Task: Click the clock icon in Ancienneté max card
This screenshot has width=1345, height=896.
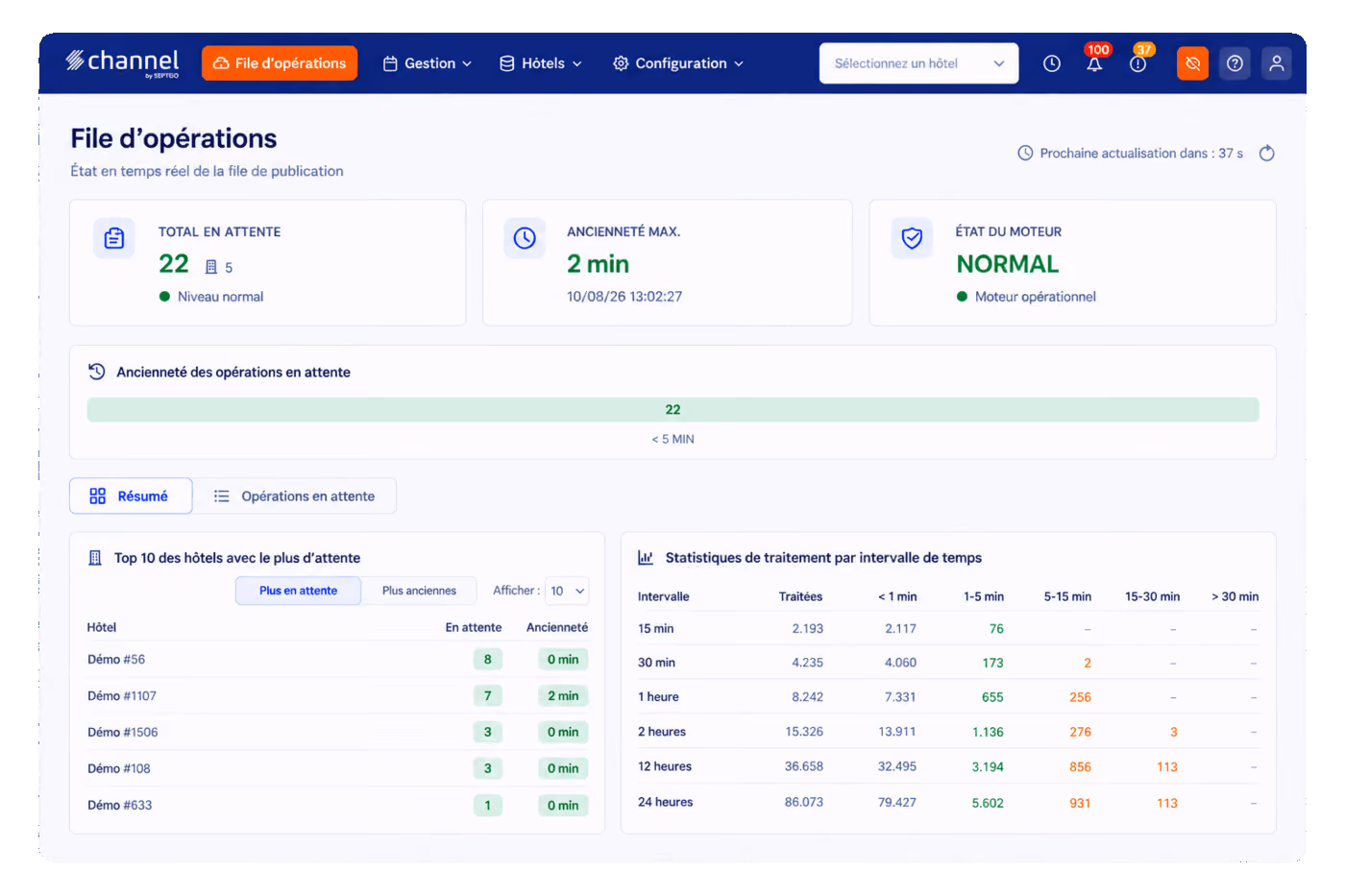Action: tap(525, 238)
